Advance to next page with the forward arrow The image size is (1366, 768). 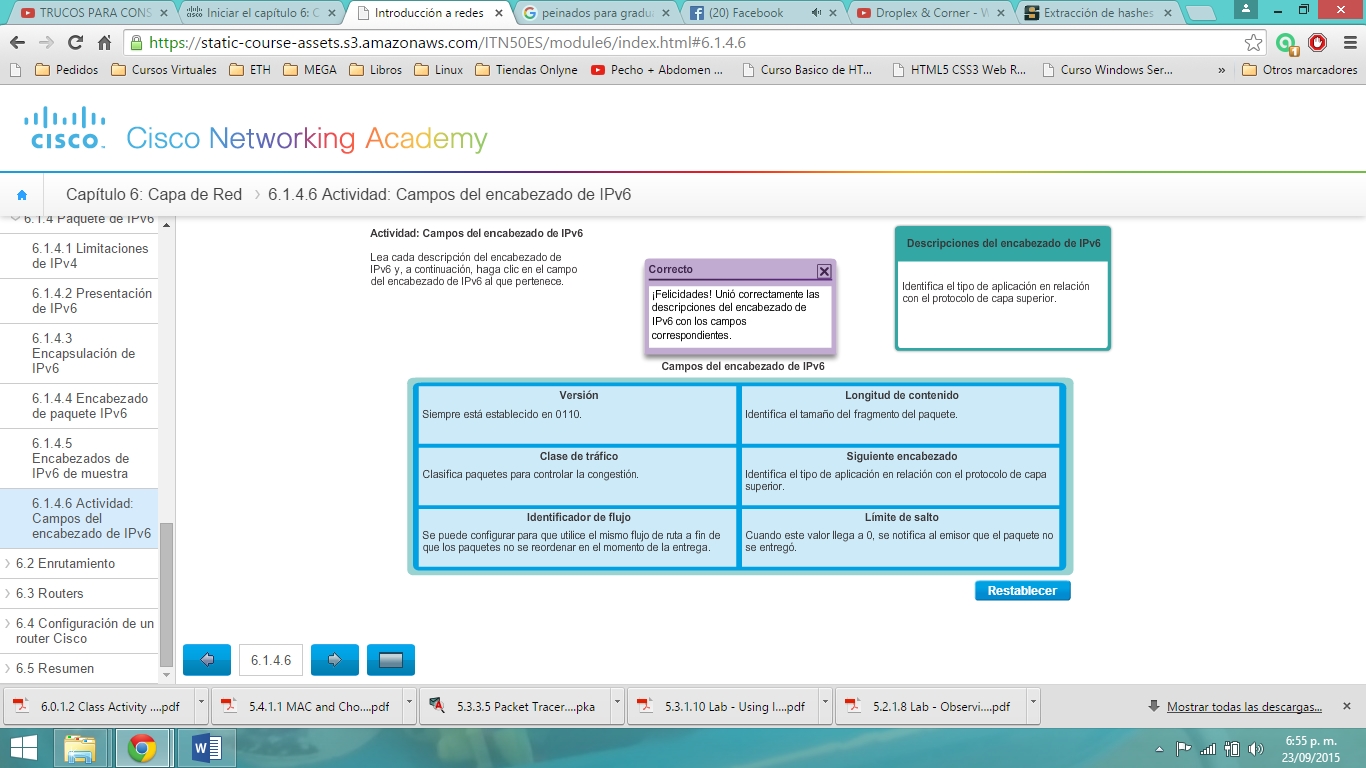[334, 659]
